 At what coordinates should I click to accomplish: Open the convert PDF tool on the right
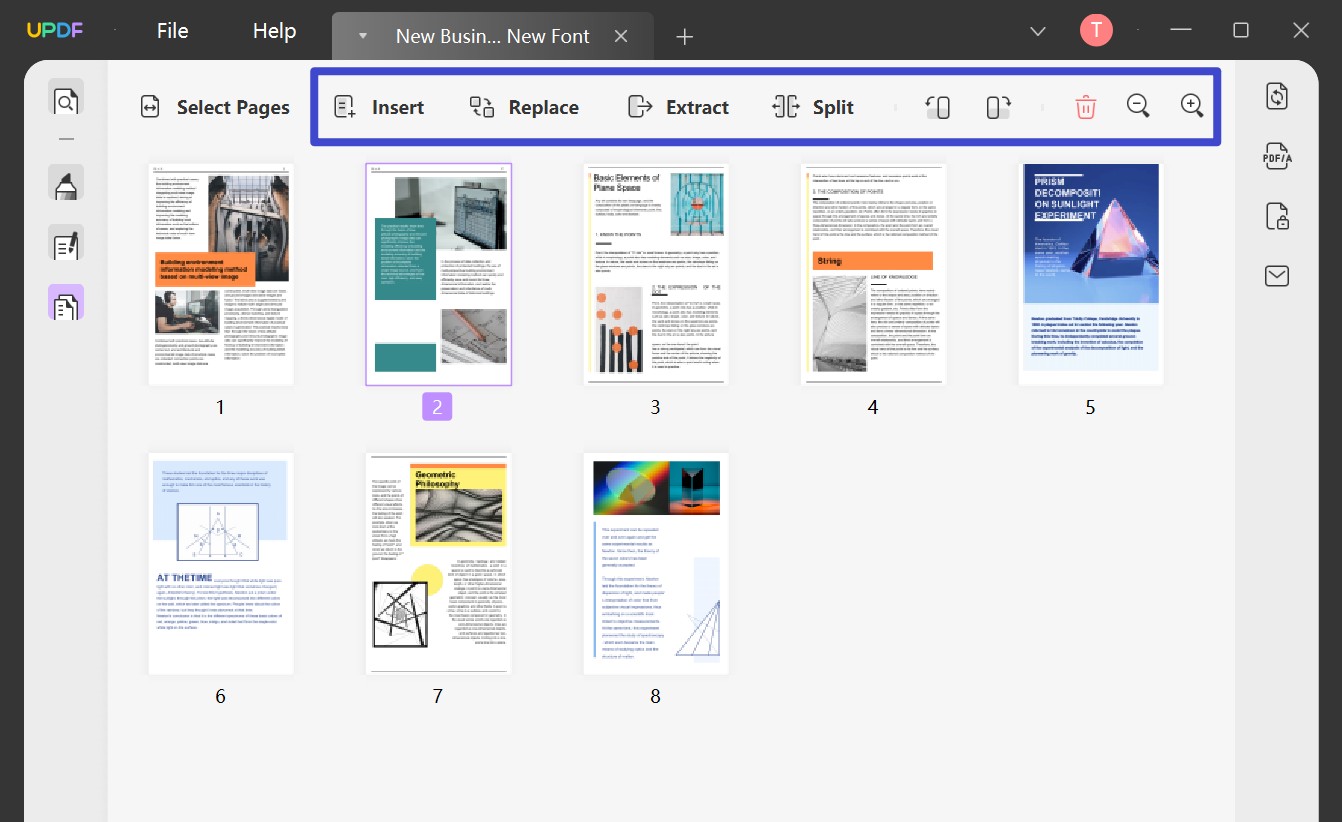1277,96
